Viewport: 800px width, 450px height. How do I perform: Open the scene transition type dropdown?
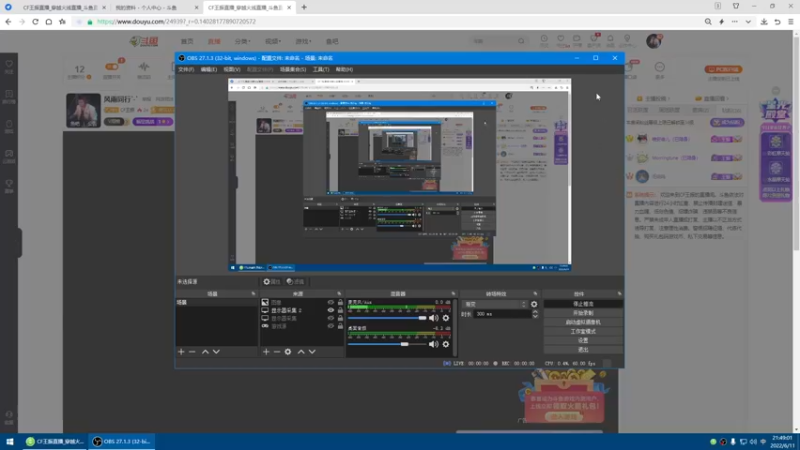495,304
